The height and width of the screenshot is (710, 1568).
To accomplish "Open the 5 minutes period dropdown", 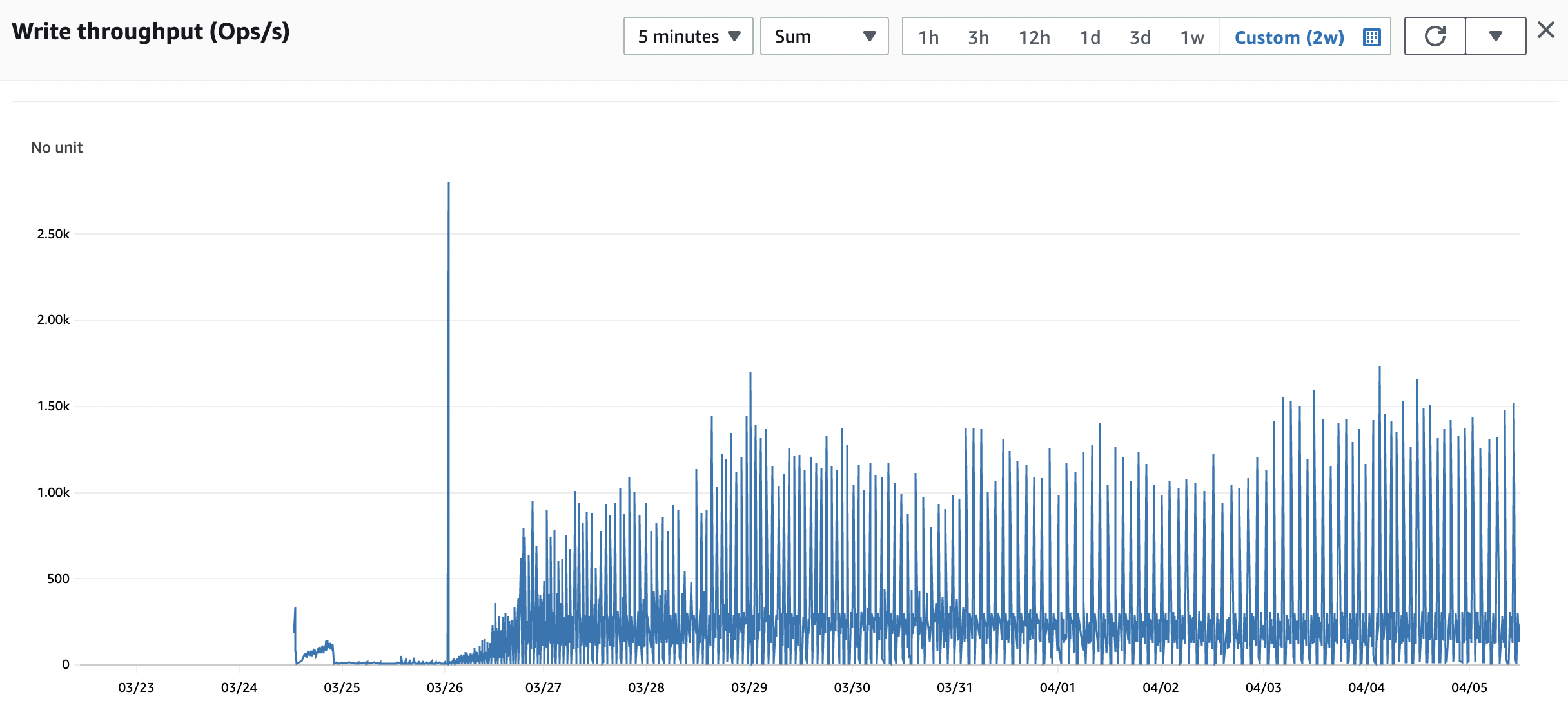I will pos(687,36).
